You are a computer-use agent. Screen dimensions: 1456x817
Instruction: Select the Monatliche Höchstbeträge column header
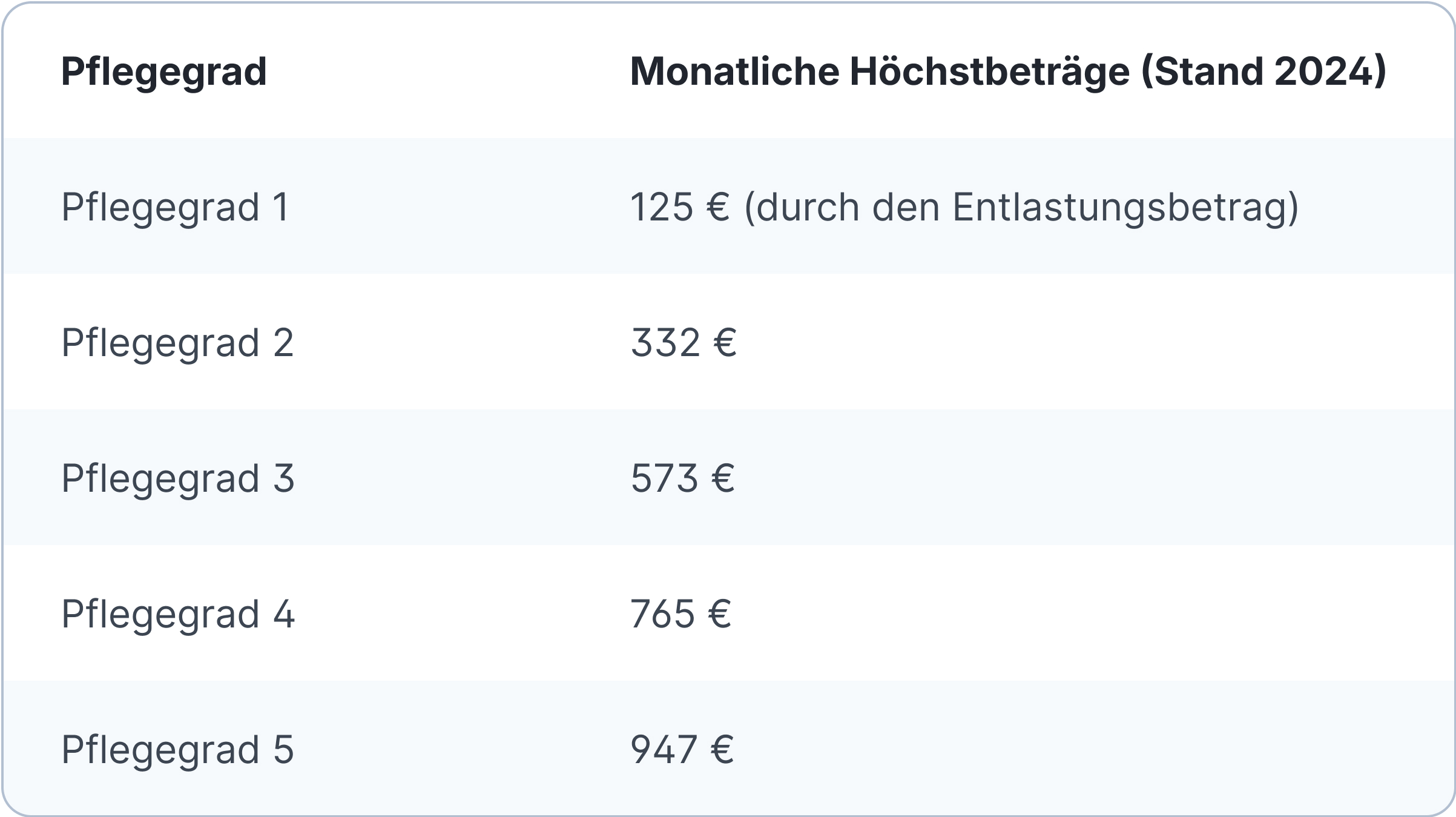point(1007,71)
